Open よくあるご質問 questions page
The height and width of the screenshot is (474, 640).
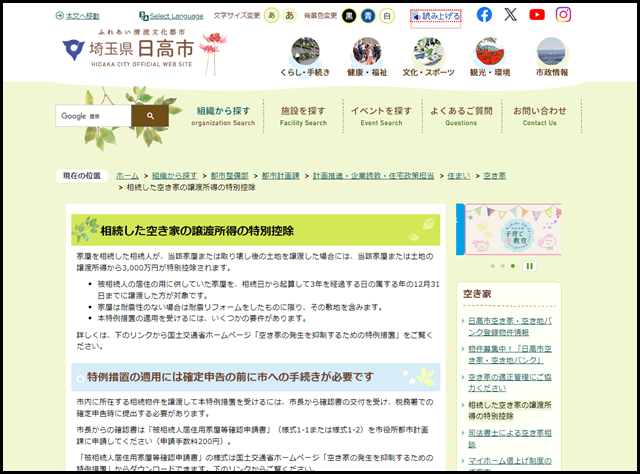tap(461, 116)
